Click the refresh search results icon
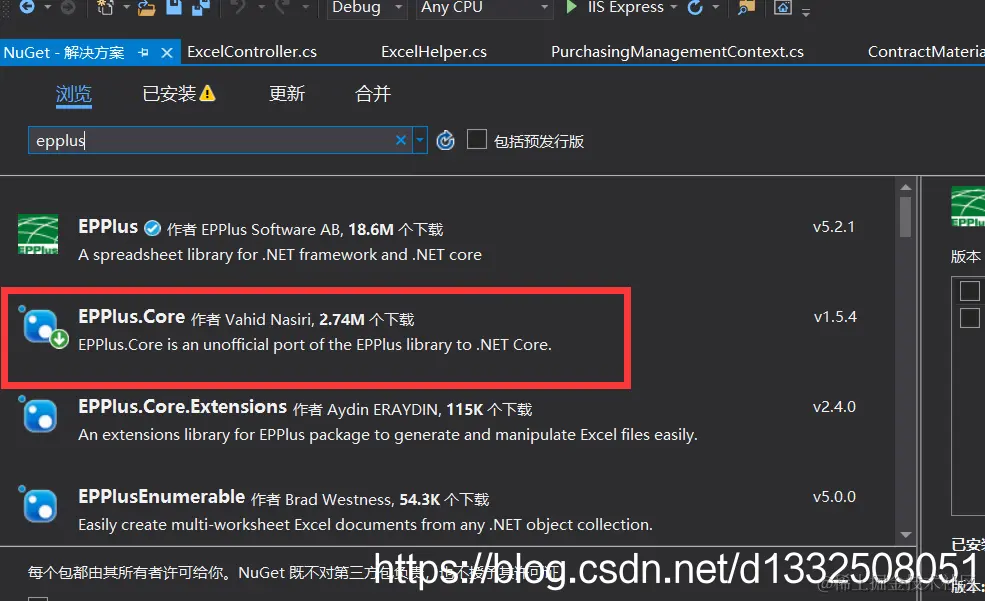 (x=445, y=140)
